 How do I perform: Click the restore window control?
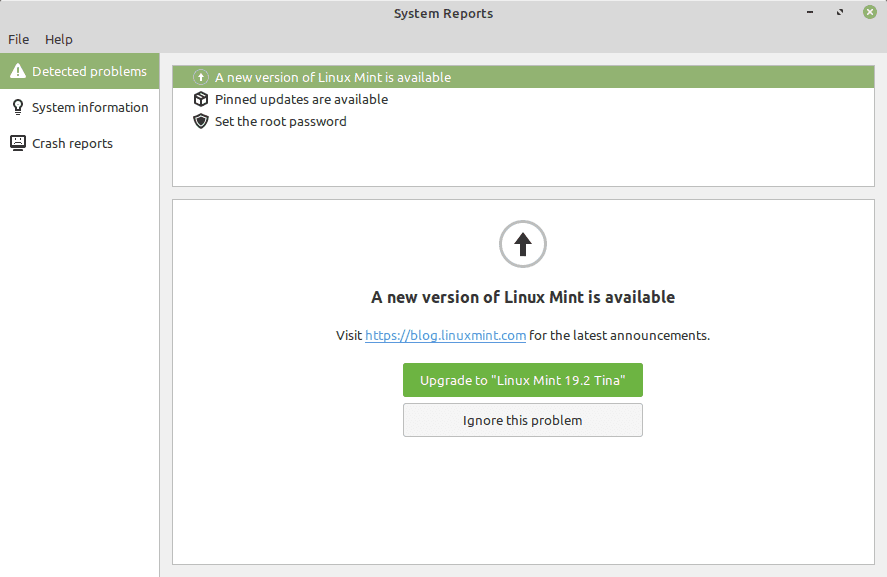[839, 12]
